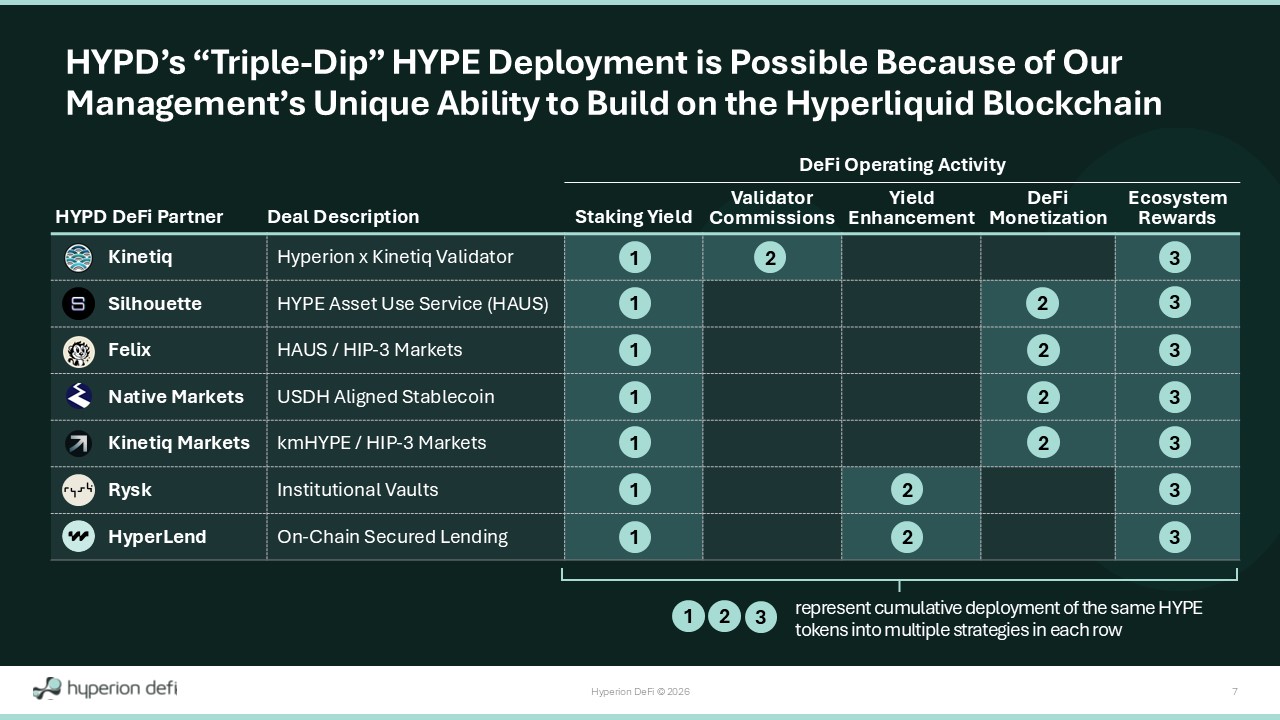1280x720 pixels.
Task: Click Native Markets' Ecosystem Rewards badge 3
Action: tap(1175, 397)
